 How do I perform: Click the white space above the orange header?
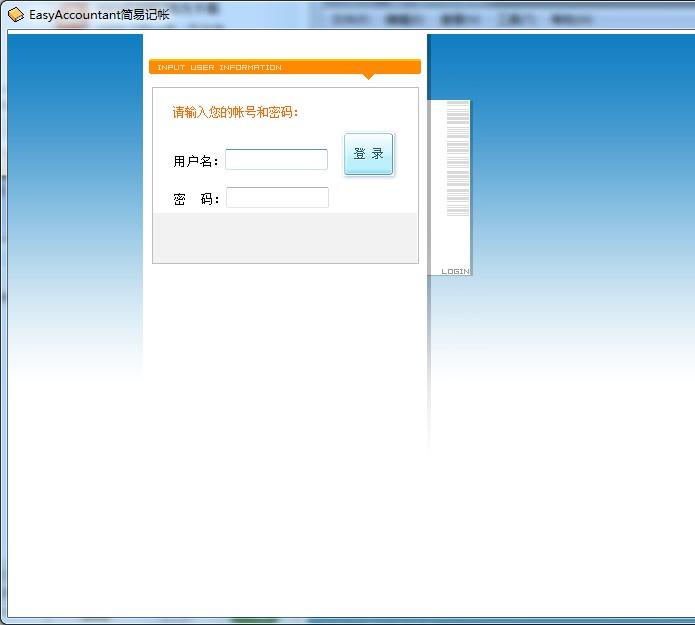(x=285, y=46)
